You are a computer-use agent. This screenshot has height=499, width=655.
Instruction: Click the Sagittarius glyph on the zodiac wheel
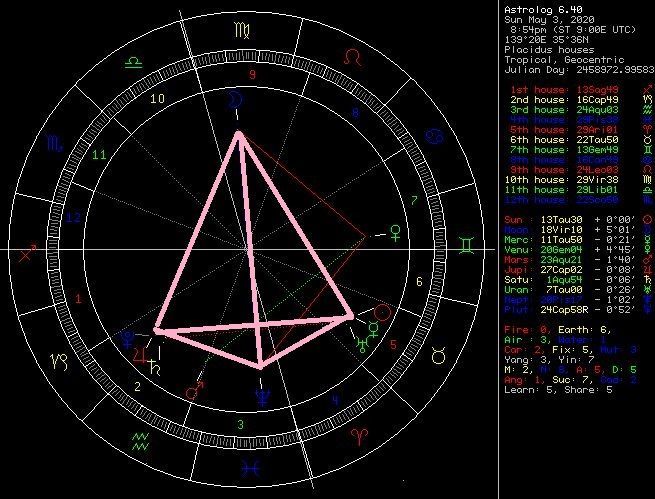(x=28, y=253)
